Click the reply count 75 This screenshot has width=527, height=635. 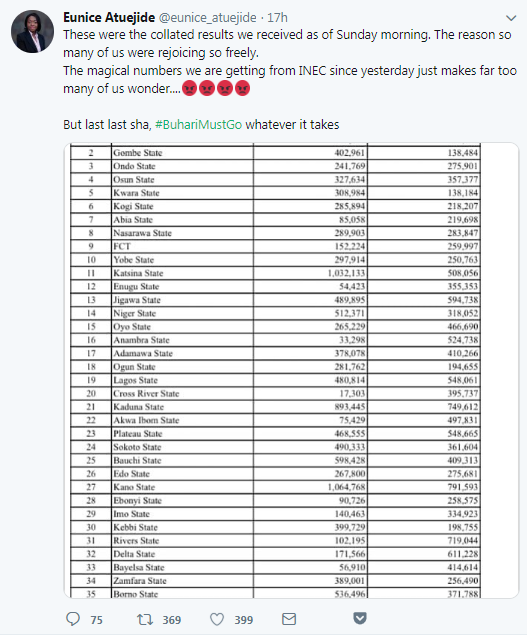[x=96, y=620]
